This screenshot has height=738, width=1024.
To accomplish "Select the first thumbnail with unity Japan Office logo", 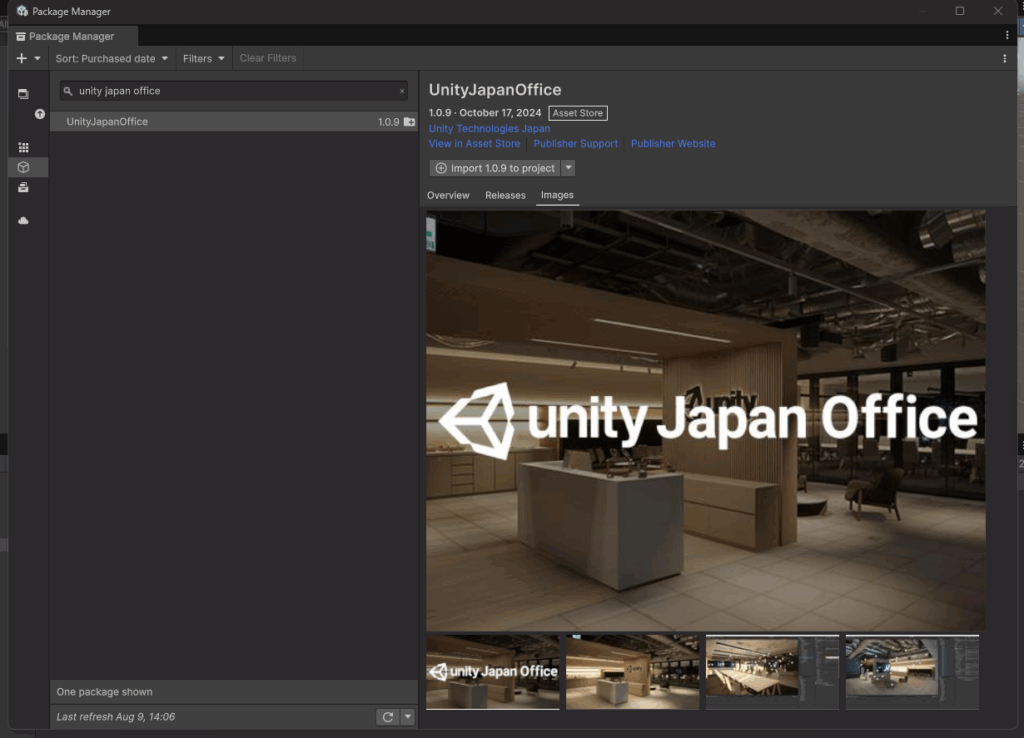I will (493, 672).
